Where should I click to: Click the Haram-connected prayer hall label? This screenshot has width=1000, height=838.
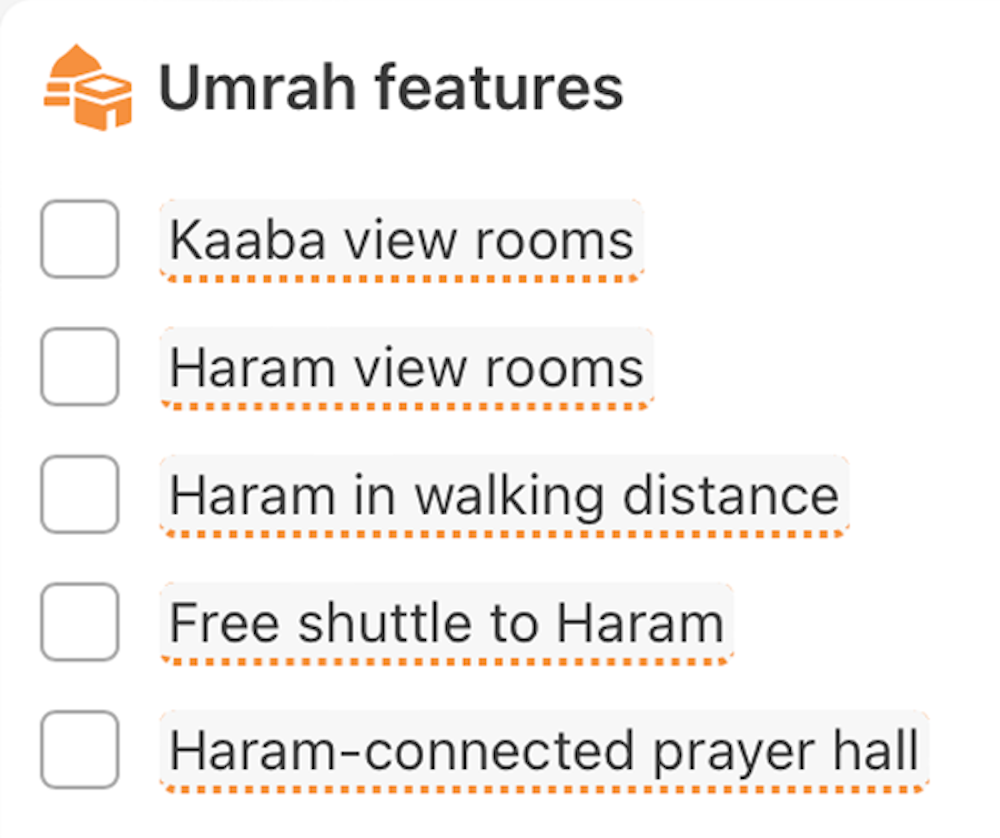pyautogui.click(x=544, y=751)
